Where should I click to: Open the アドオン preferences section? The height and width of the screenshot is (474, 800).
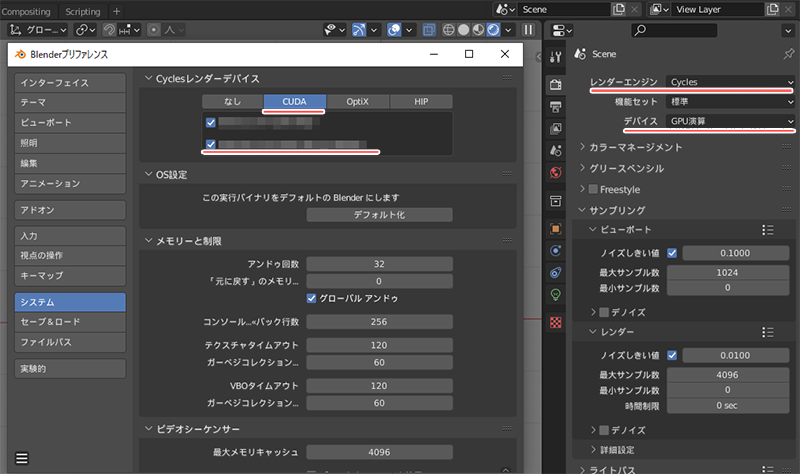(x=70, y=210)
